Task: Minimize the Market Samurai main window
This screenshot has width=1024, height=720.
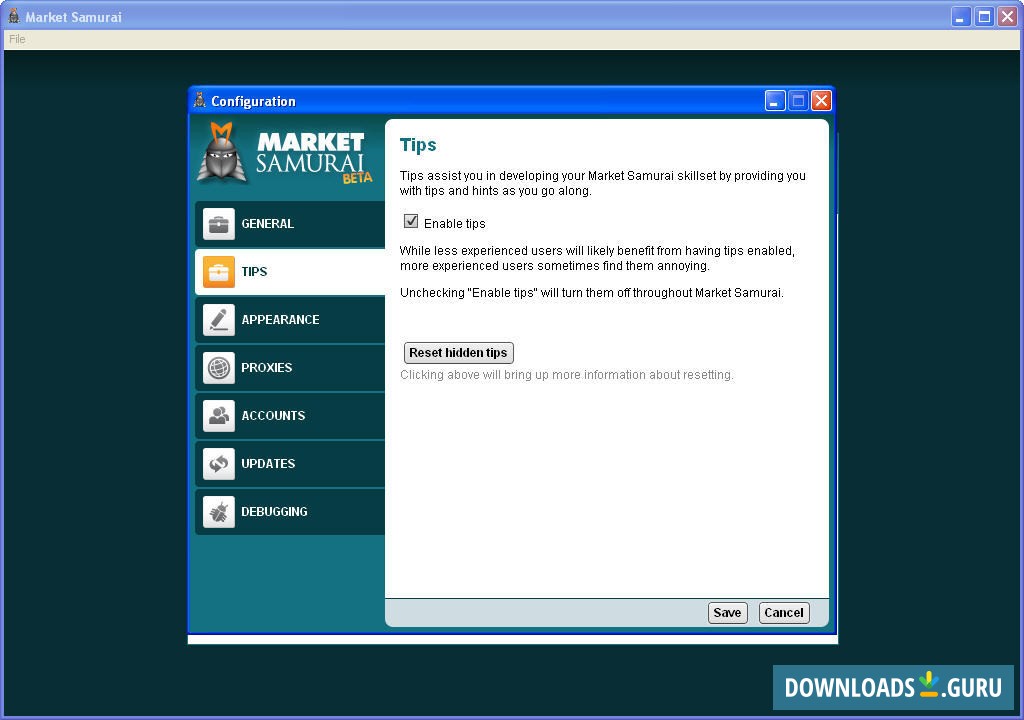Action: tap(961, 16)
